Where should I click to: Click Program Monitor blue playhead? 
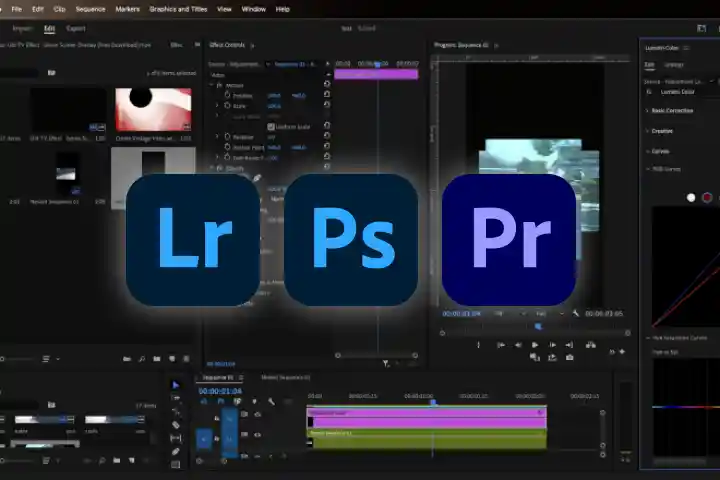pos(538,326)
